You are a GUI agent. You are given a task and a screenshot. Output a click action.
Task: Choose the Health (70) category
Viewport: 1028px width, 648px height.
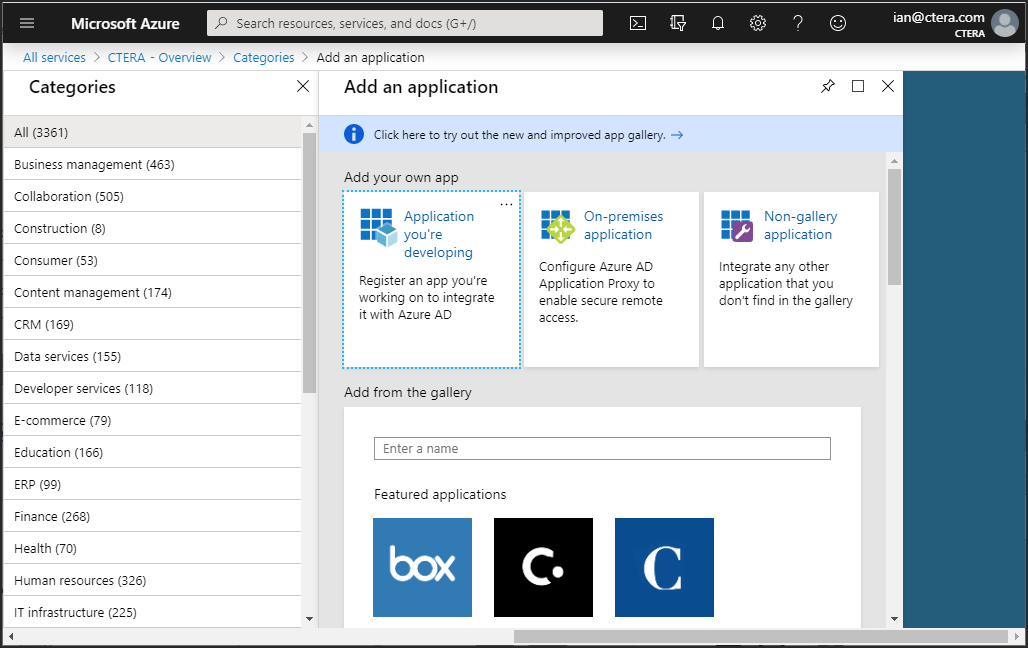pos(152,549)
